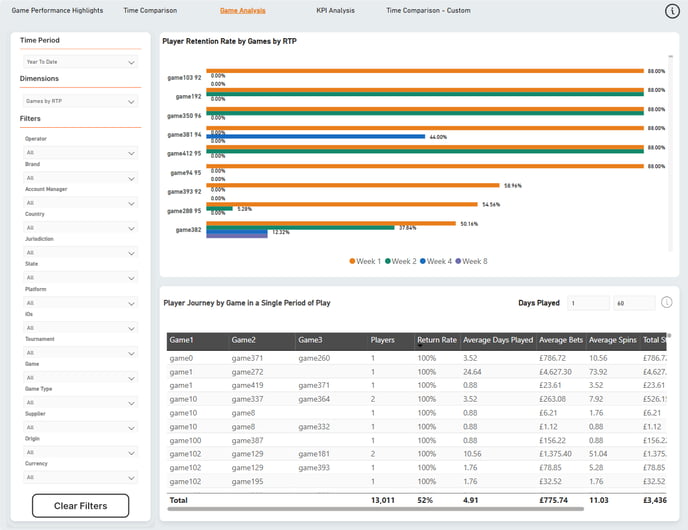Click the table's horizontal scrollbar

[376, 509]
